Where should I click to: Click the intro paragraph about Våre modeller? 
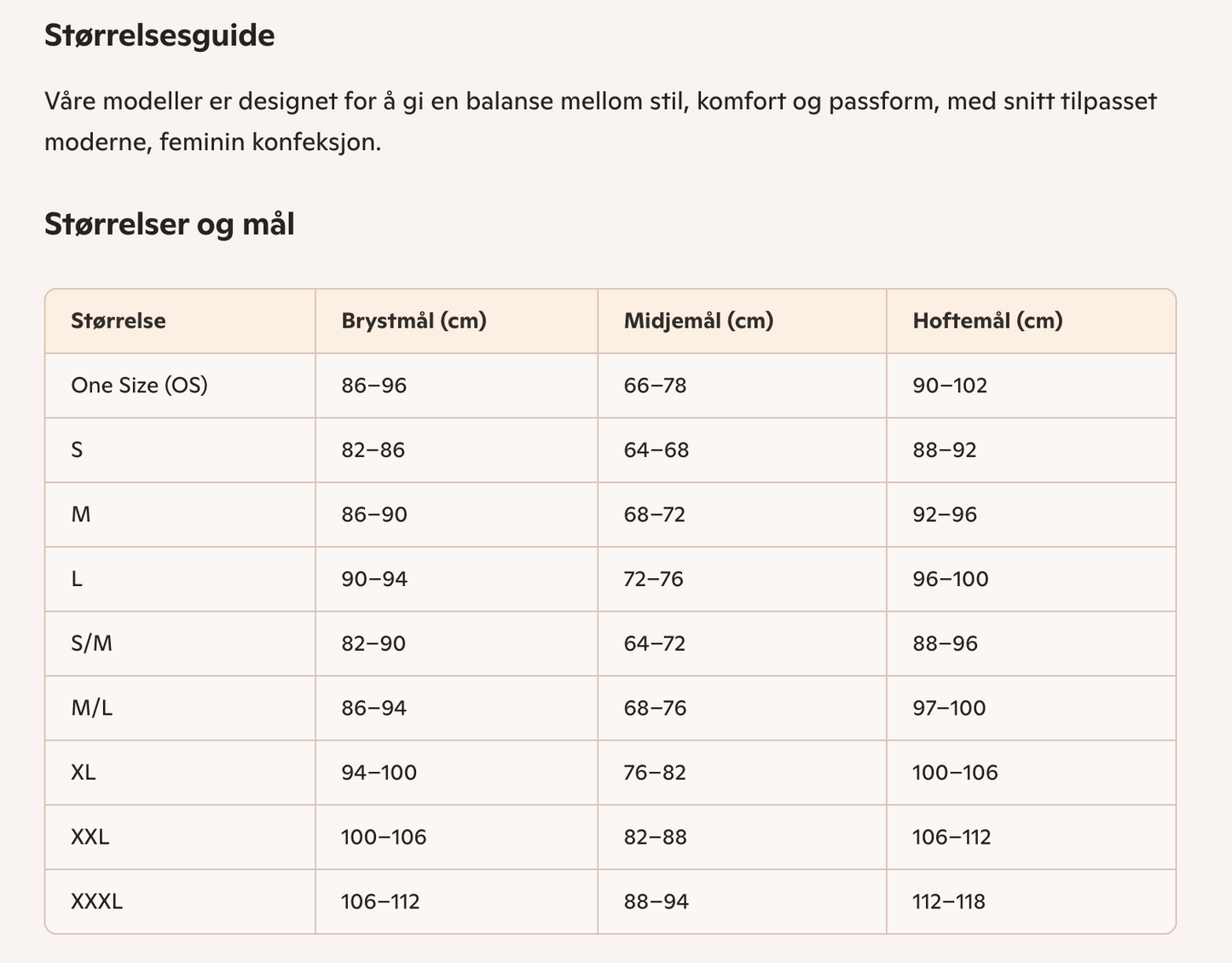[601, 121]
